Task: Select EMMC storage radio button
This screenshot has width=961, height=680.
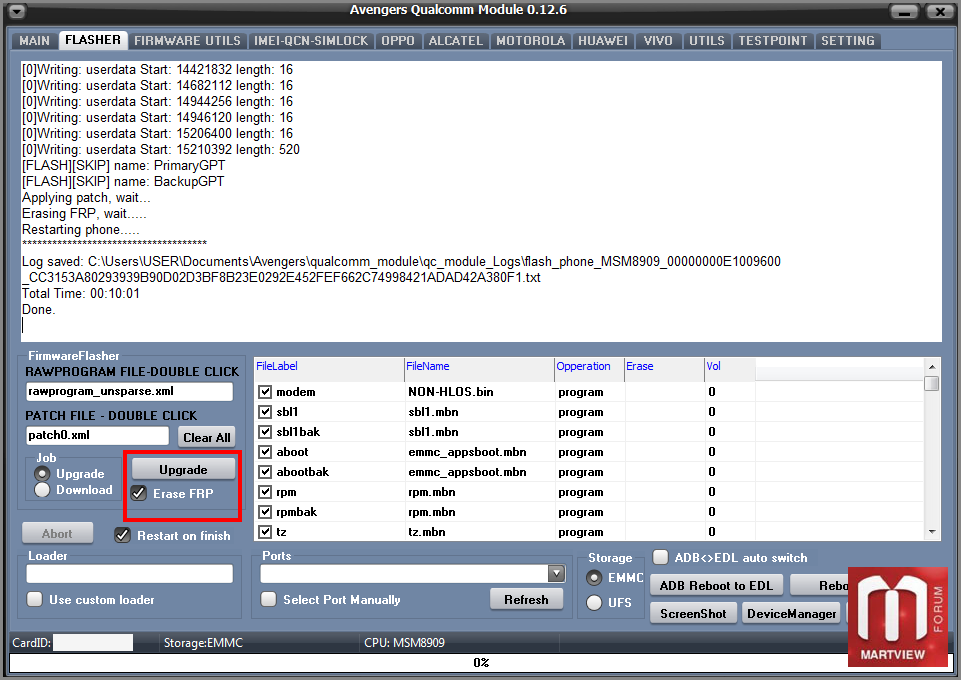Action: click(594, 578)
